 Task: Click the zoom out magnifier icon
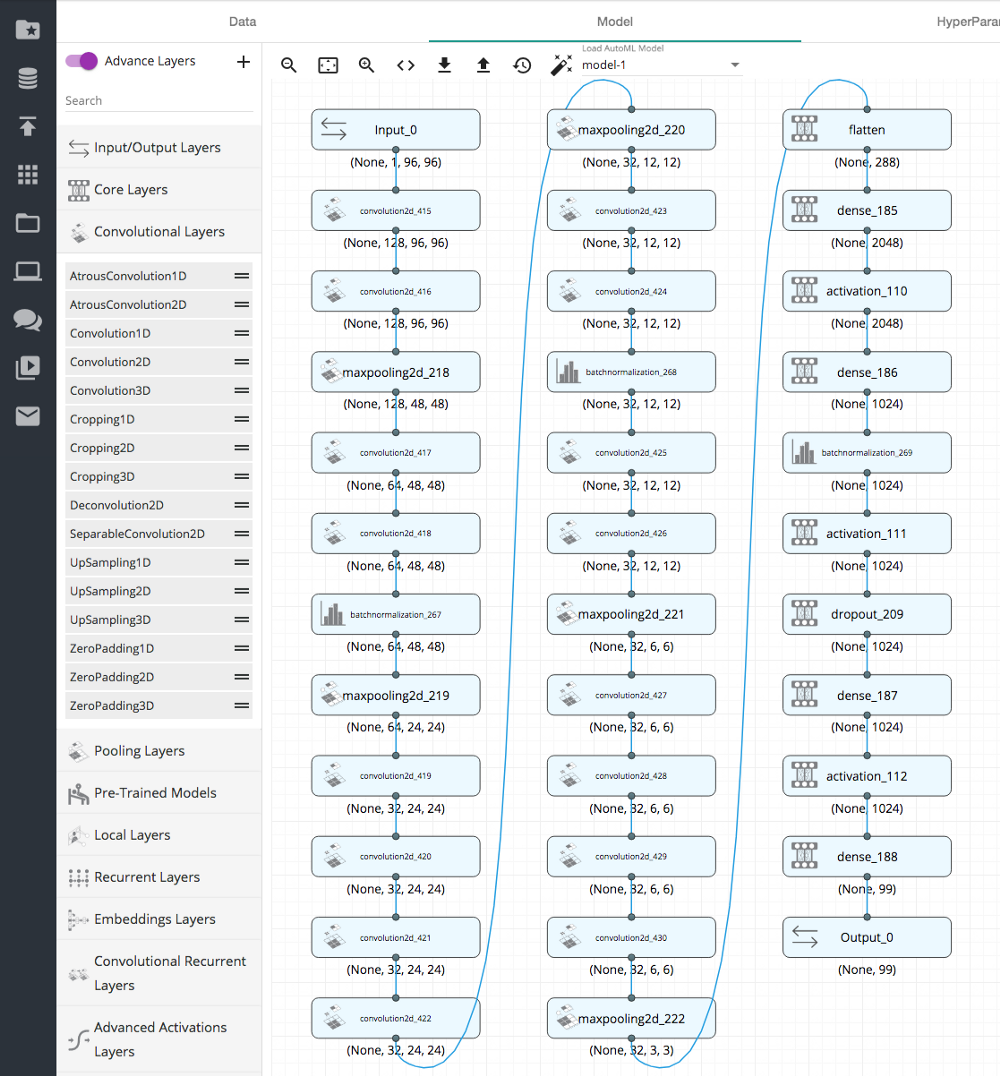tap(289, 65)
